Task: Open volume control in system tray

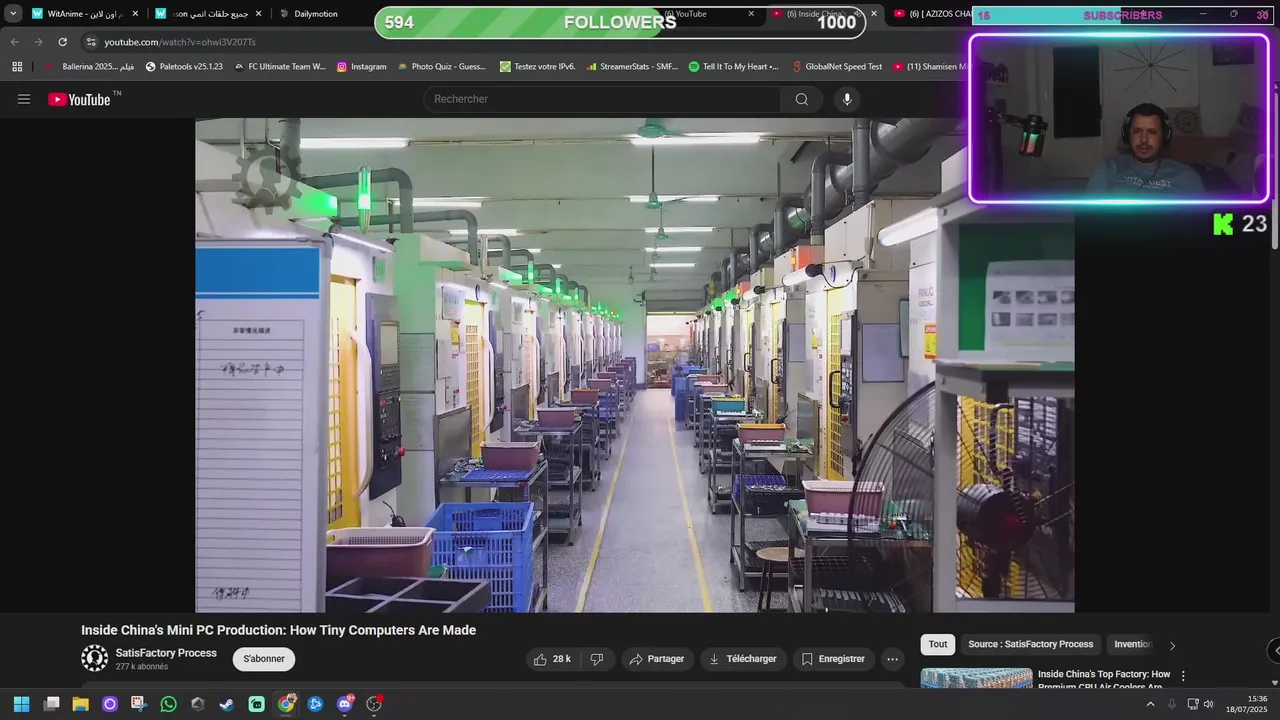Action: [1208, 704]
